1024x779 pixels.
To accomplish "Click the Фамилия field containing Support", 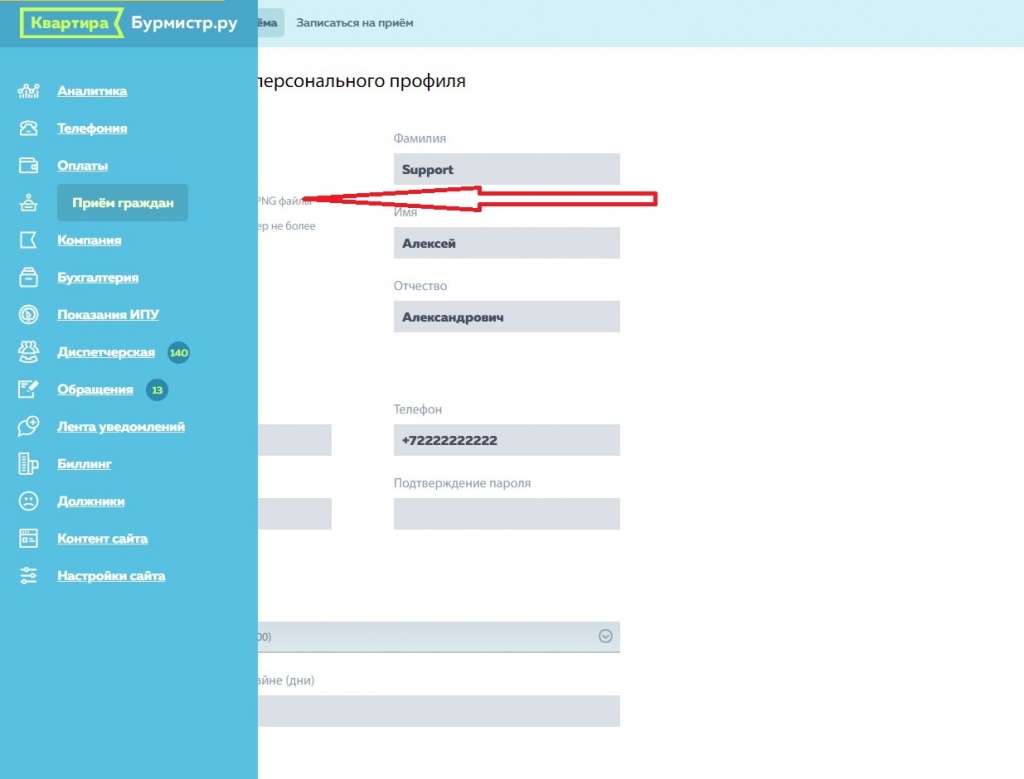I will click(x=507, y=169).
